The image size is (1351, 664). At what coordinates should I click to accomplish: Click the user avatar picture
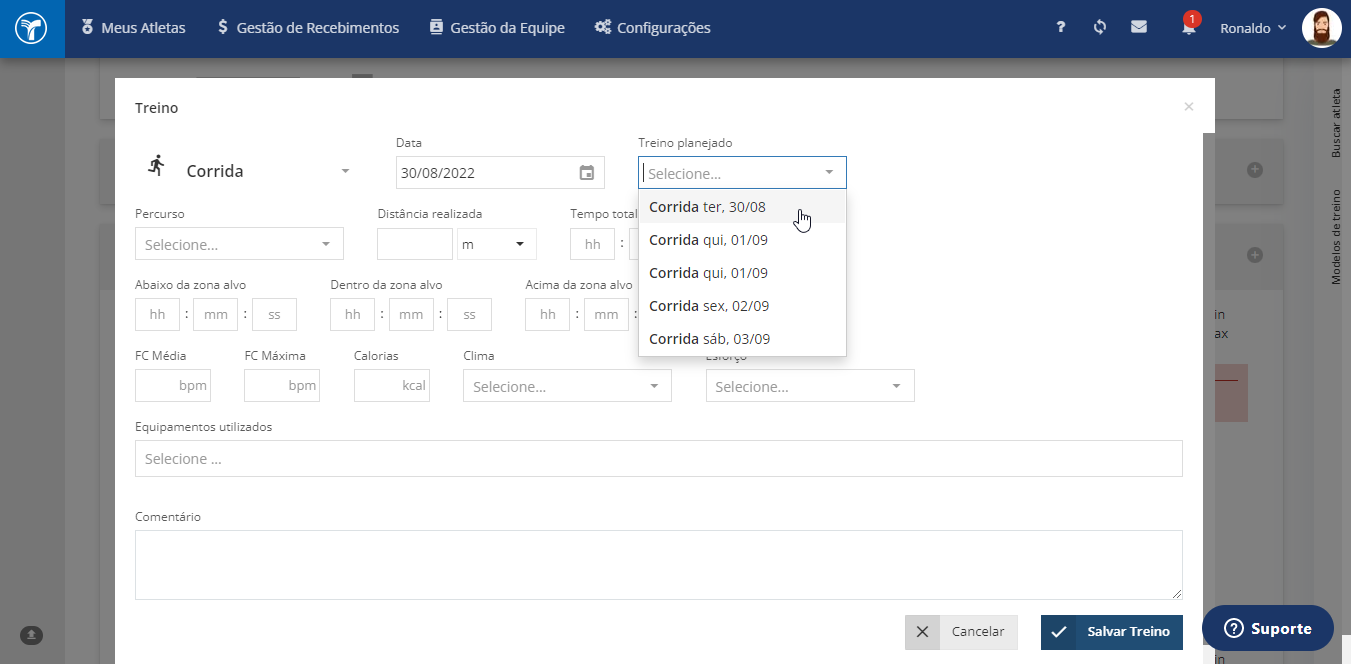tap(1321, 28)
